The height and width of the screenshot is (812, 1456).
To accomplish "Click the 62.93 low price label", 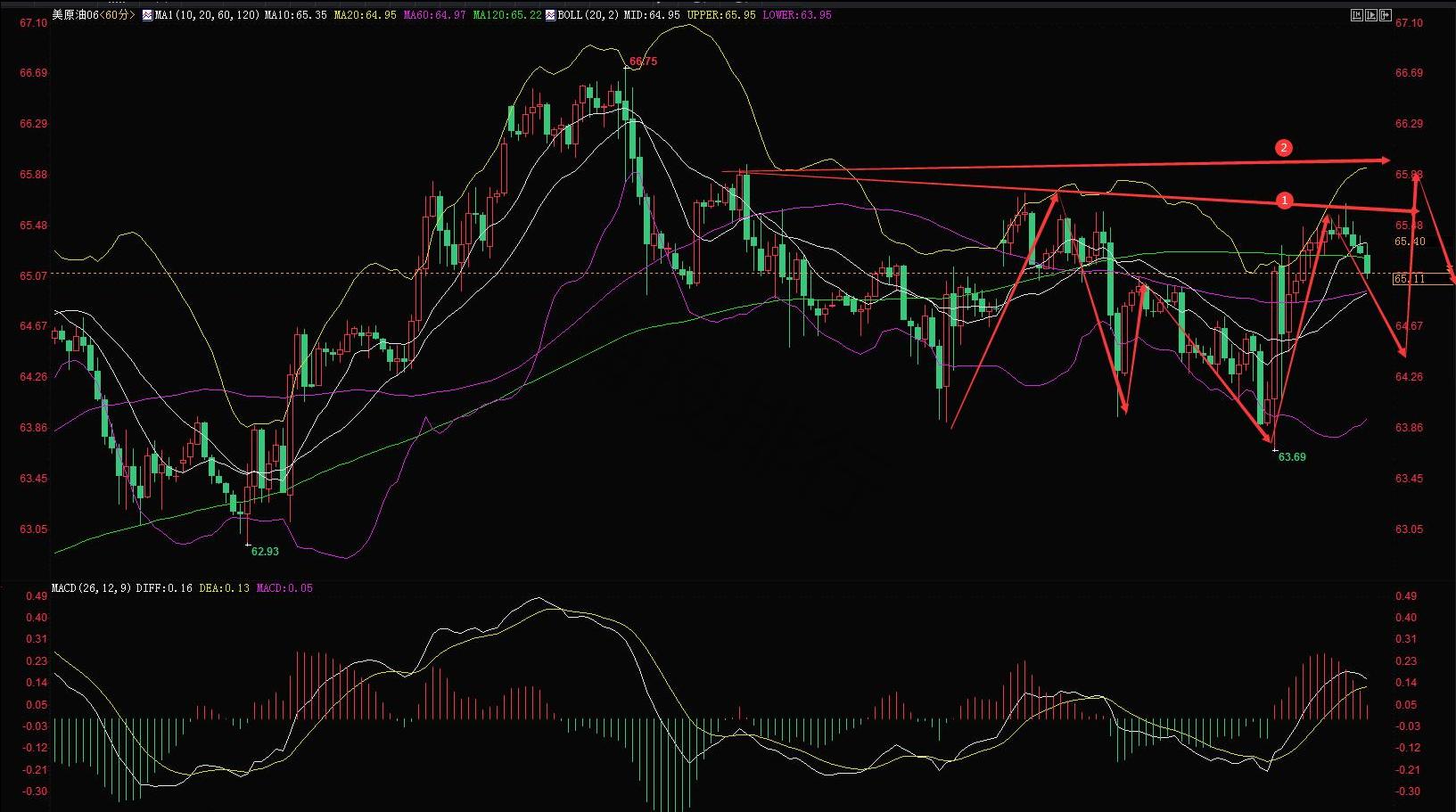I will coord(265,552).
